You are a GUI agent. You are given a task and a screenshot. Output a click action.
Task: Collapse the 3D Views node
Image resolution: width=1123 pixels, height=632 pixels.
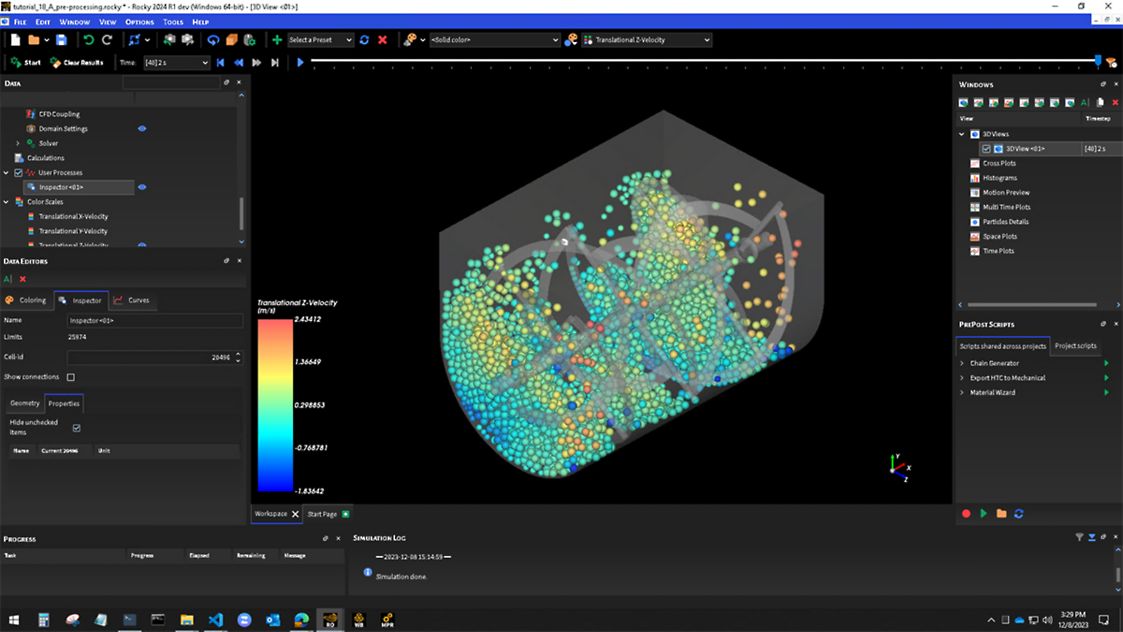tap(962, 134)
